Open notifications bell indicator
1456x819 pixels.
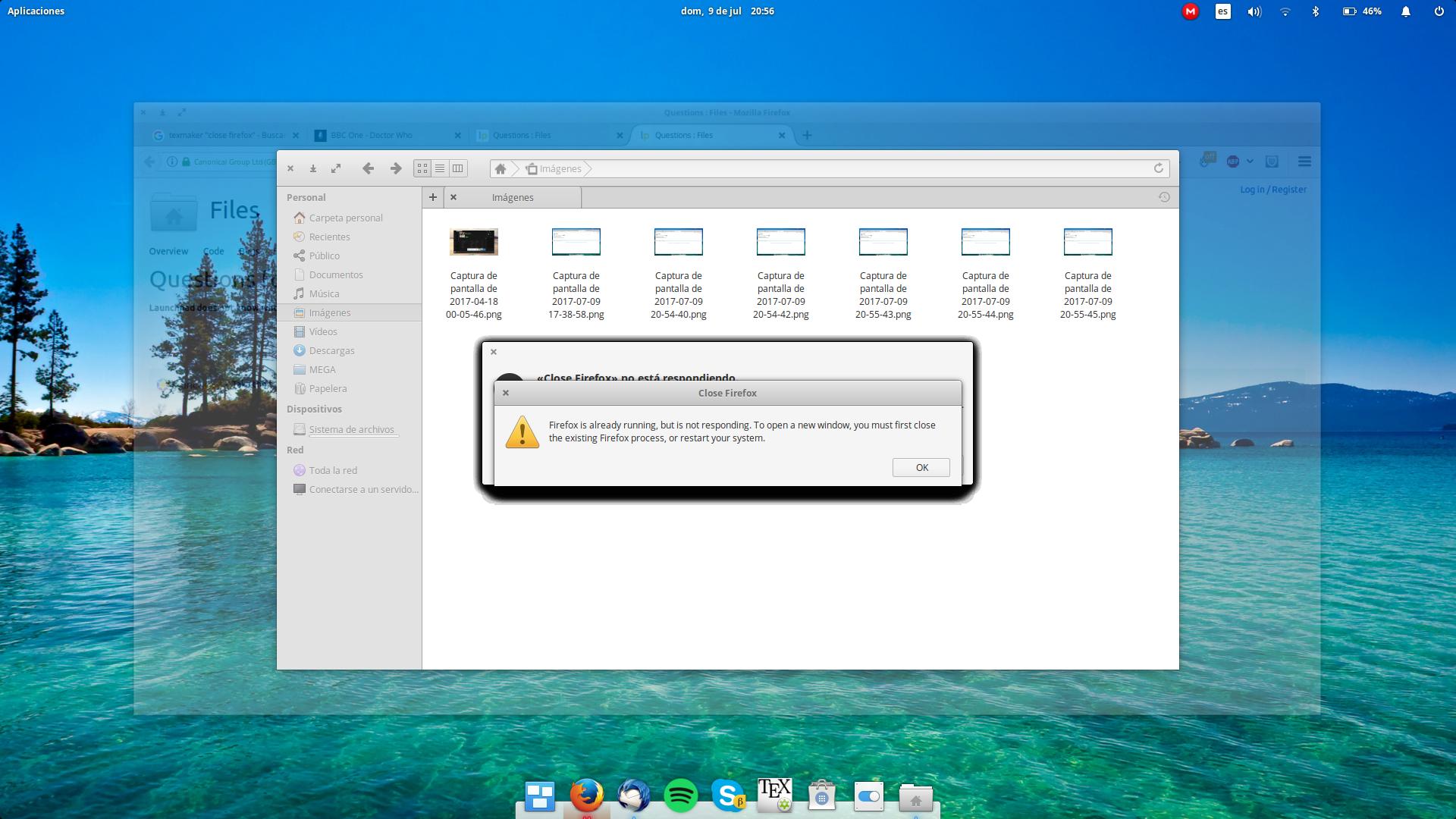(x=1405, y=11)
